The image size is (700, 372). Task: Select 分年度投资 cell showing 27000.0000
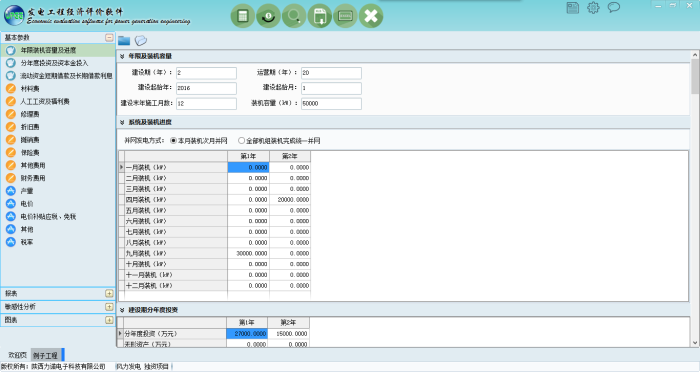coord(247,334)
